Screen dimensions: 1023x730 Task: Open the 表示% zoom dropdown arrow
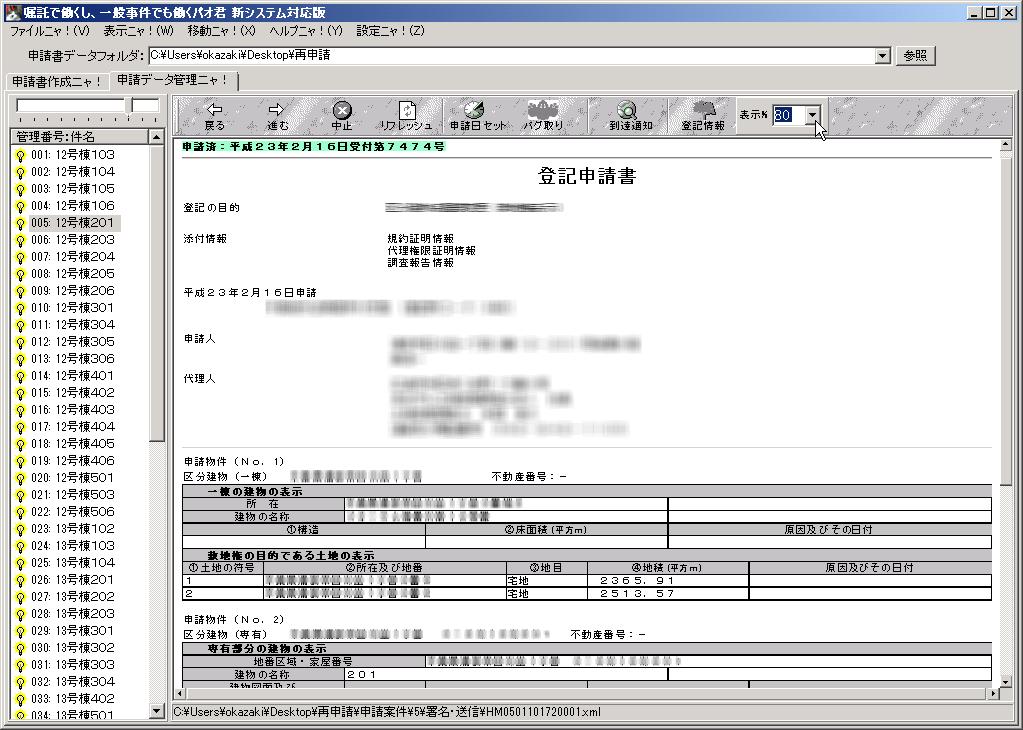tap(812, 115)
